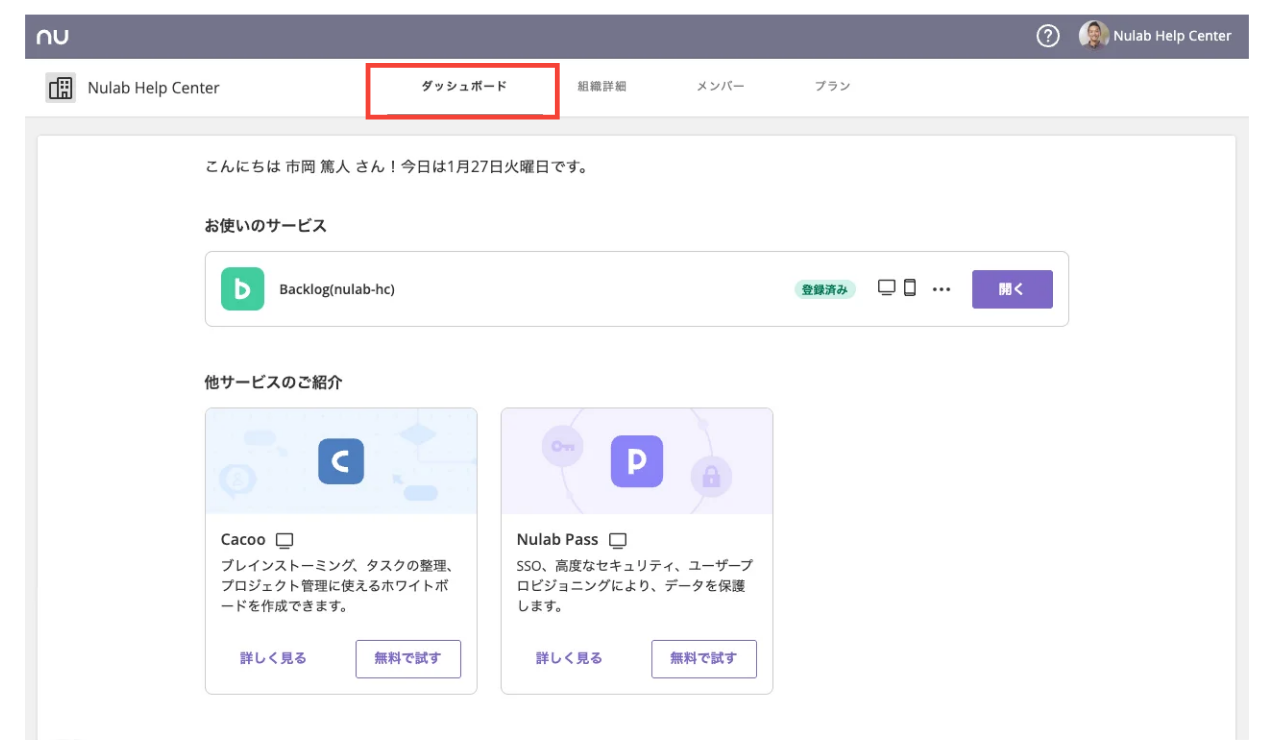
Task: Click 詳しく見る under Nulab Pass
Action: 569,658
